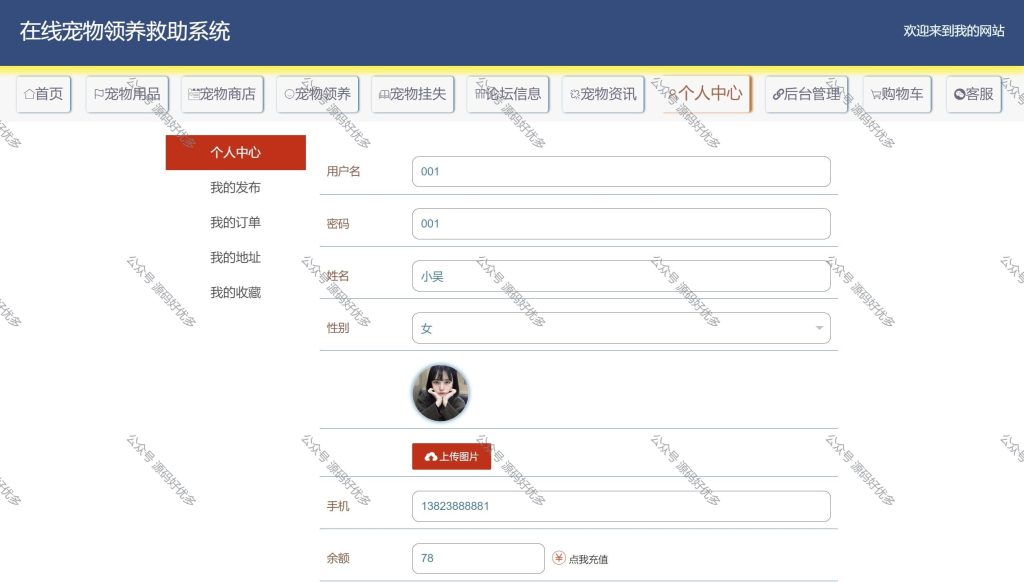Open 我的收藏 in sidebar

coord(236,292)
